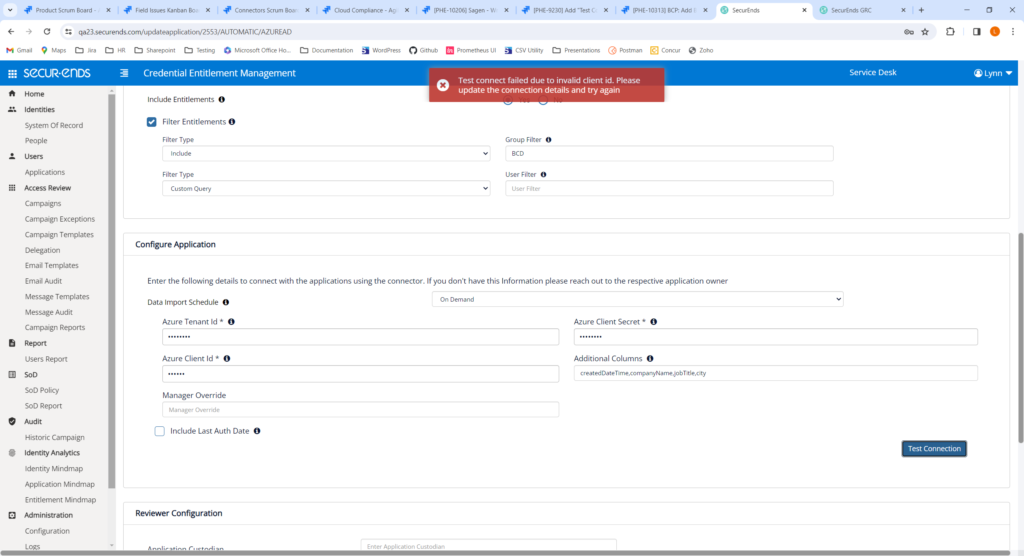Image resolution: width=1024 pixels, height=556 pixels.
Task: Show info for Include Last Auth Date
Action: tap(257, 431)
